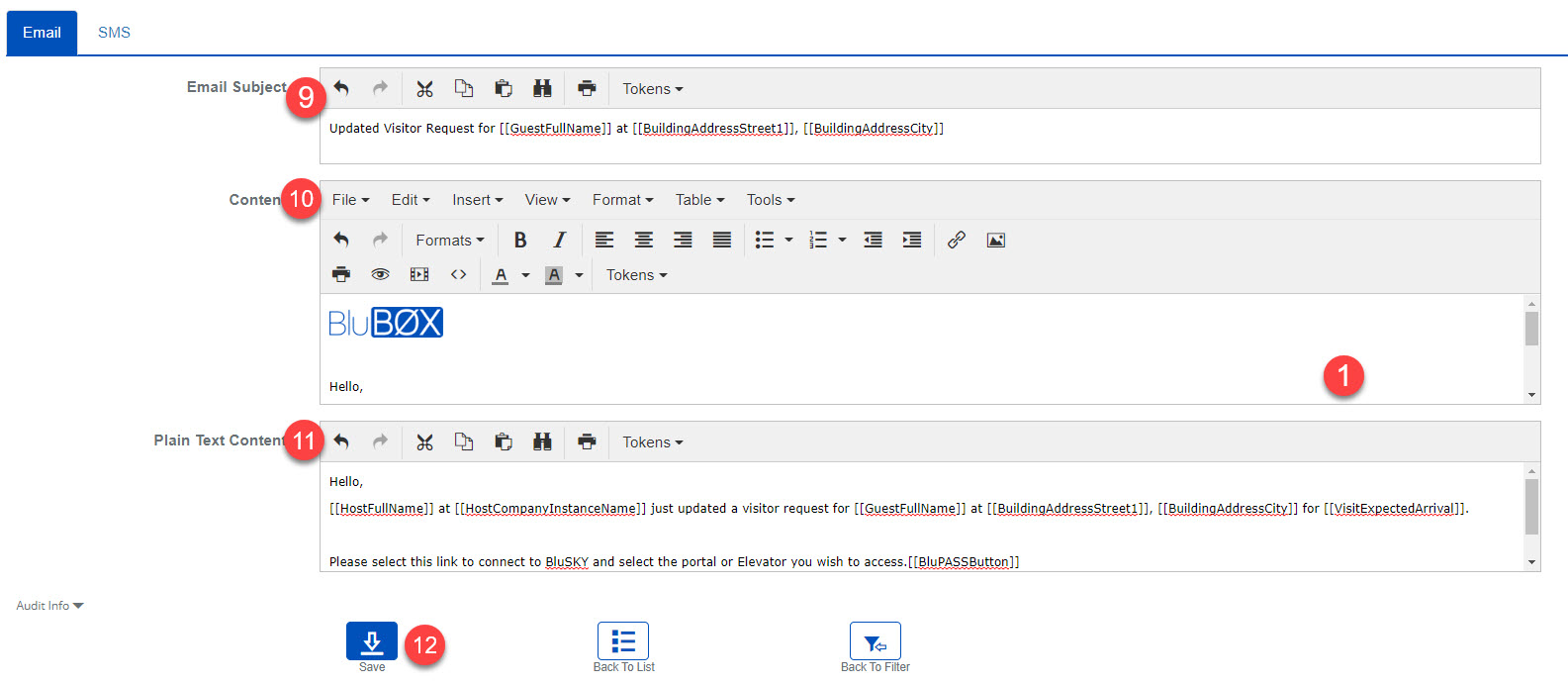
Task: Open text color picker dropdown arrow
Action: coord(525,275)
